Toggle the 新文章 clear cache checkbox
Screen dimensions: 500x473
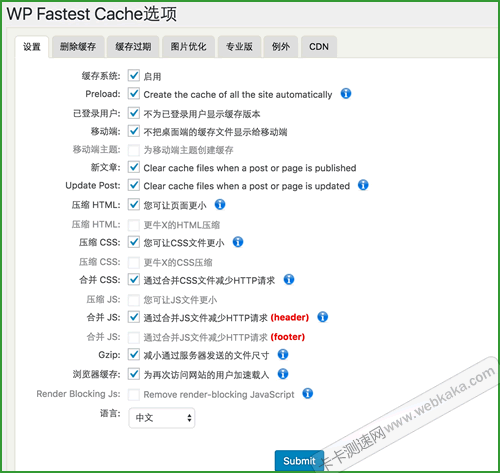[x=134, y=167]
